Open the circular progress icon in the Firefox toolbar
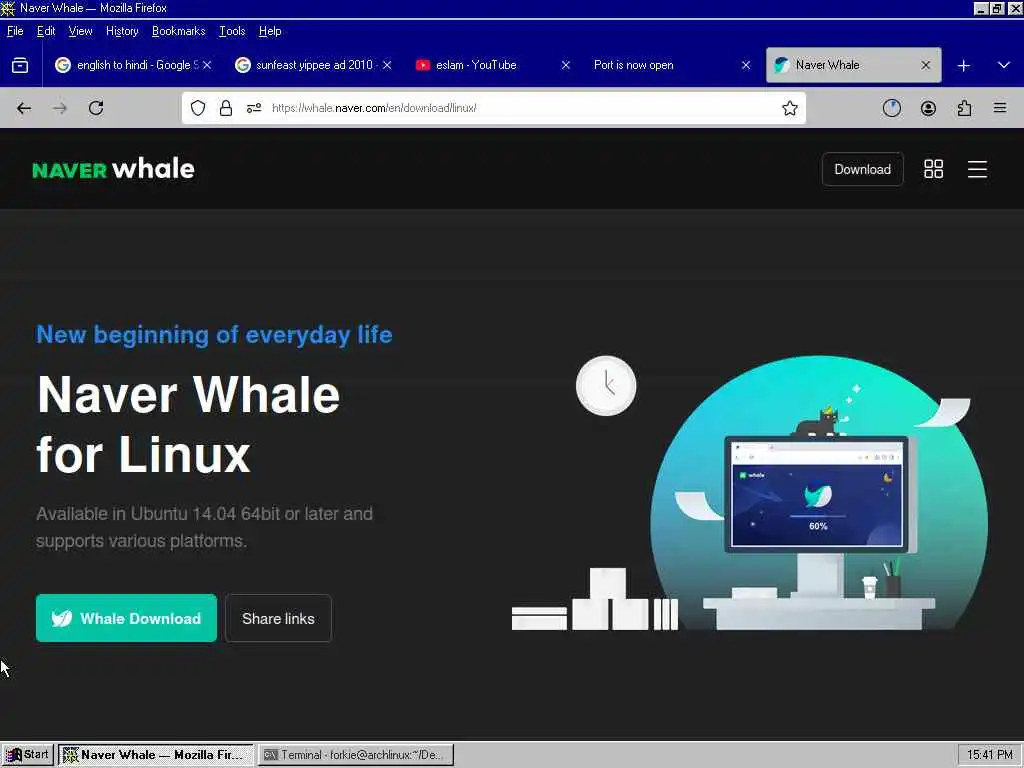 [x=891, y=108]
